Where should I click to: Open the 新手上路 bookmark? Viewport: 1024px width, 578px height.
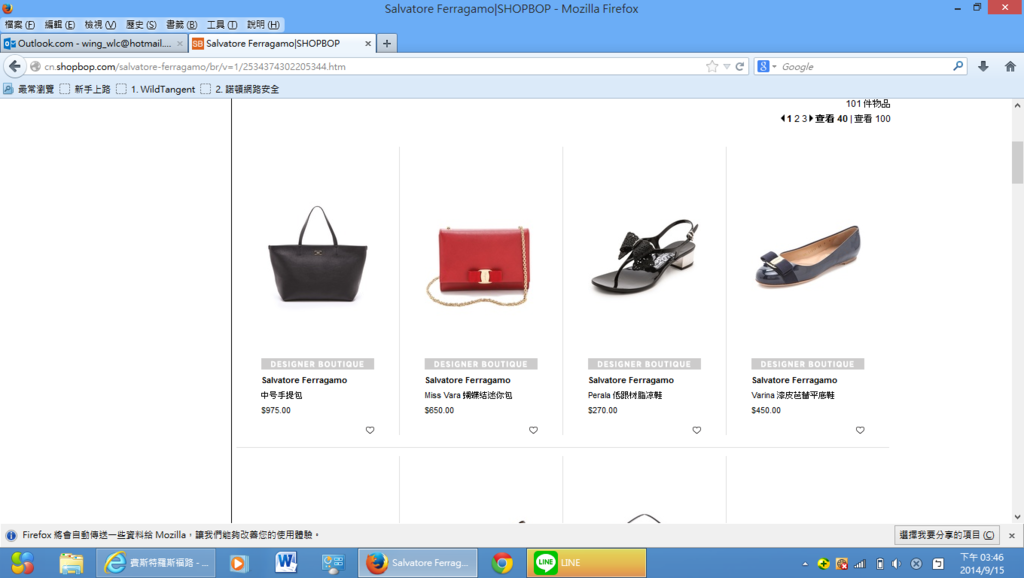[x=85, y=89]
